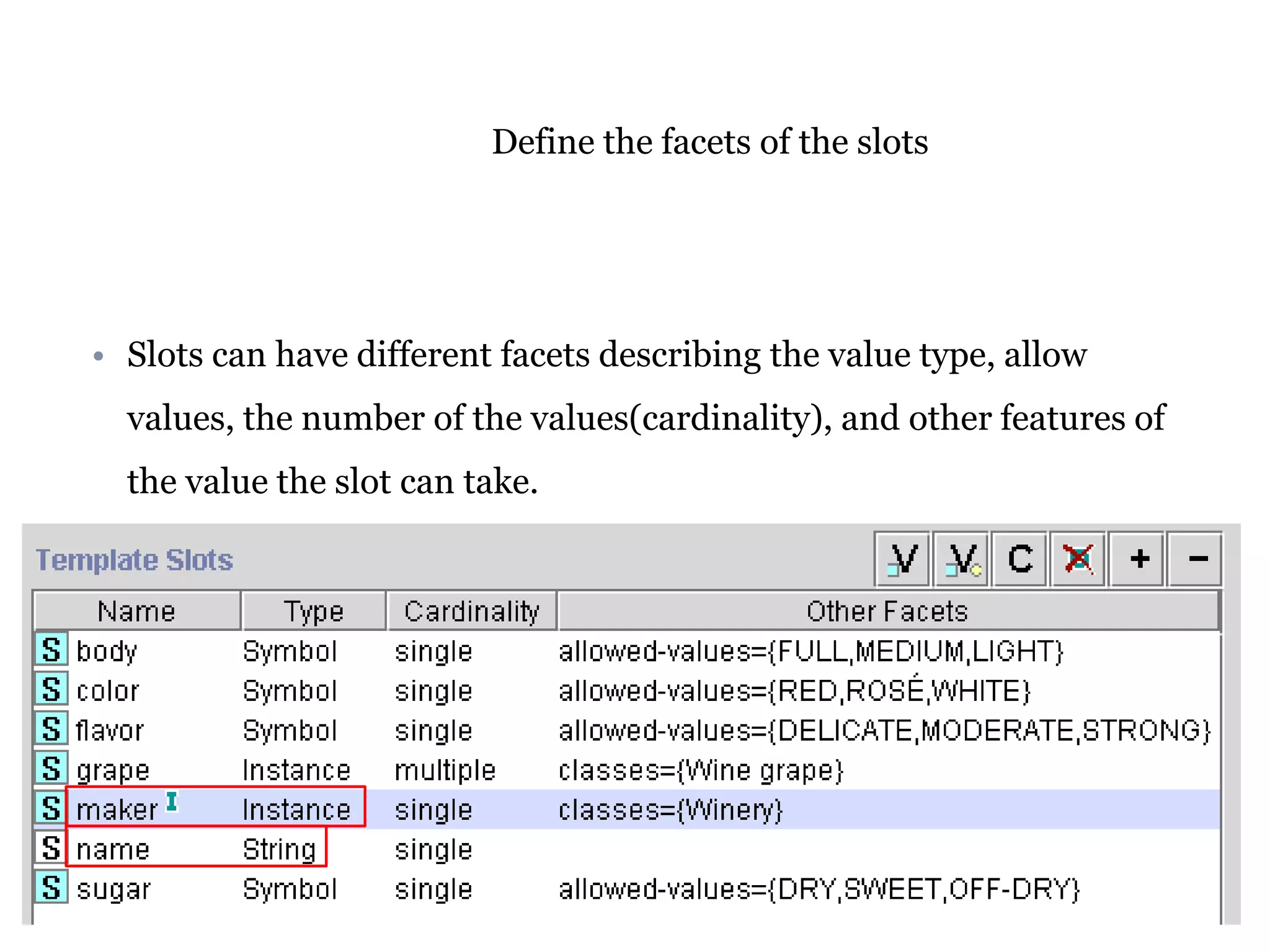The width and height of the screenshot is (1270, 952).
Task: Click the View slot at class button
Action: tap(961, 559)
